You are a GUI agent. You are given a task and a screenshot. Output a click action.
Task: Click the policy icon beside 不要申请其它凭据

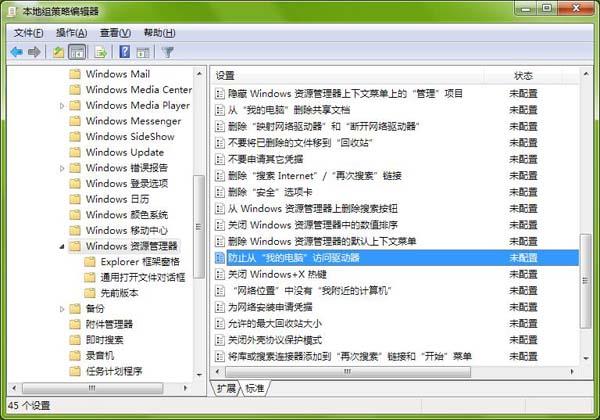220,160
